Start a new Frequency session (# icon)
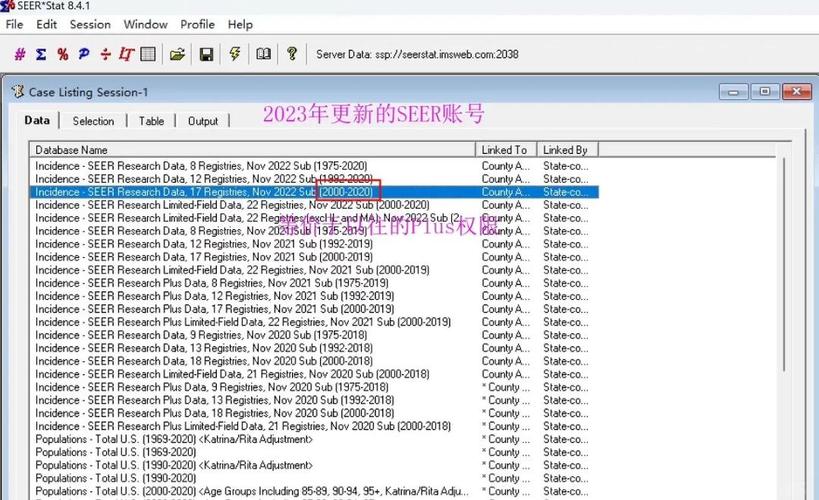Viewport: 819px width, 500px height. pyautogui.click(x=20, y=54)
